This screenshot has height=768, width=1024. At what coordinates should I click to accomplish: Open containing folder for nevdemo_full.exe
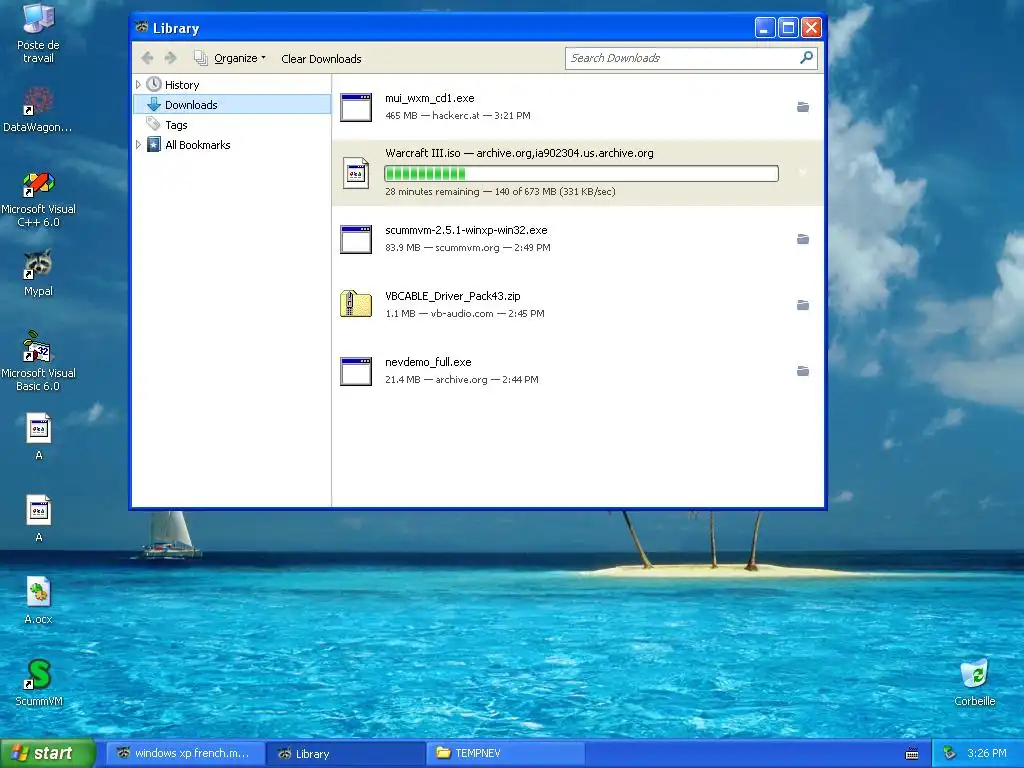tap(803, 371)
